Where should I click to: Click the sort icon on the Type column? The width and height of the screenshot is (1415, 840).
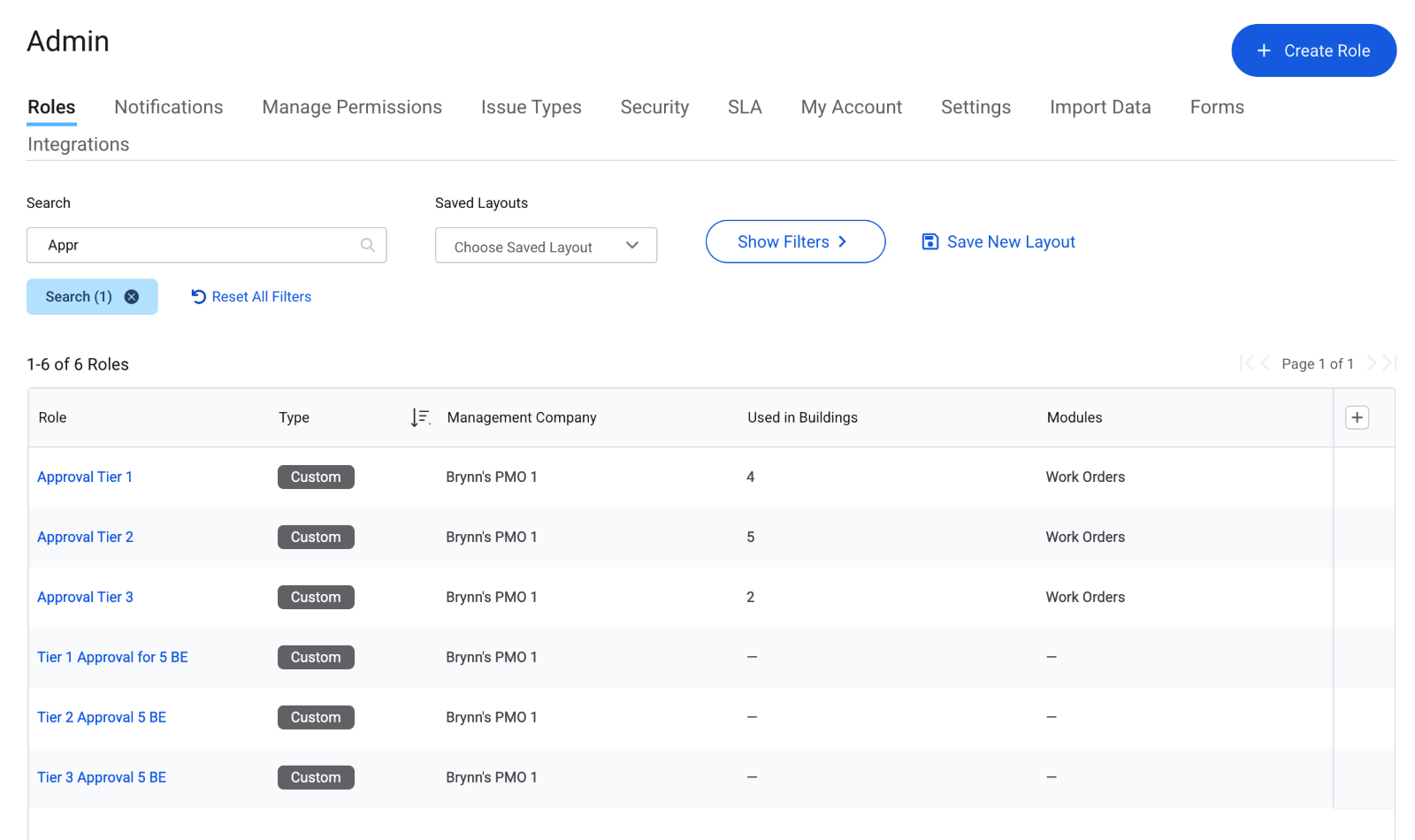tap(421, 417)
